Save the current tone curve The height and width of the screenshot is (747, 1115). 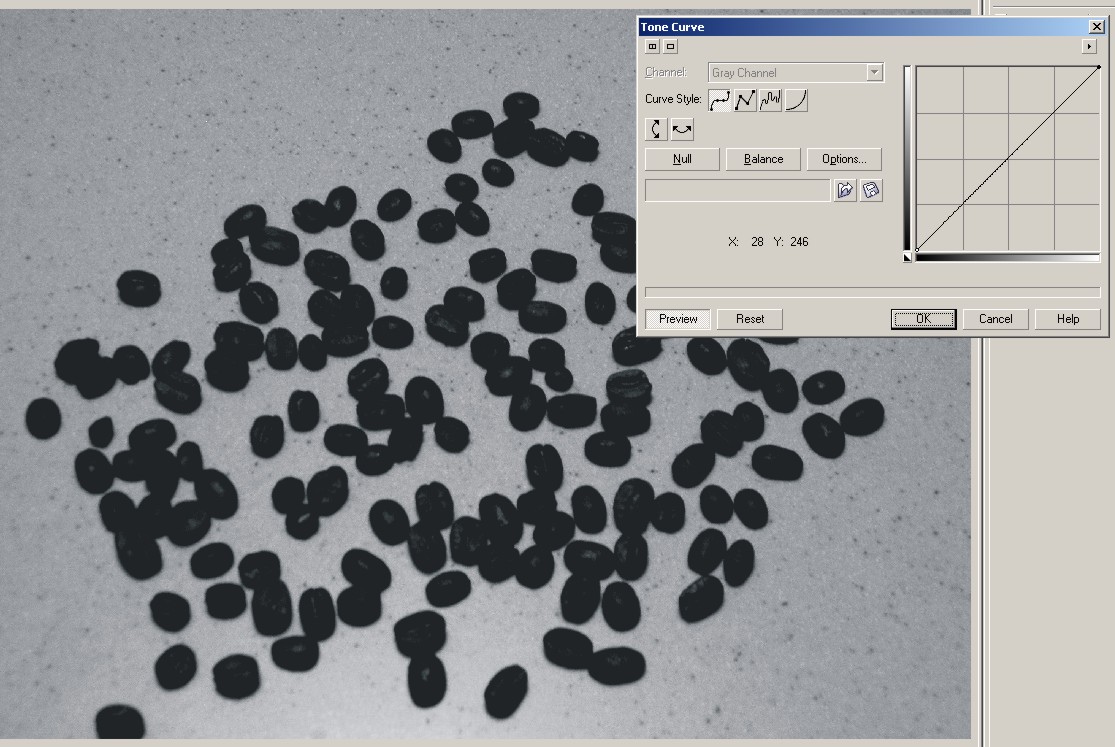(x=871, y=190)
